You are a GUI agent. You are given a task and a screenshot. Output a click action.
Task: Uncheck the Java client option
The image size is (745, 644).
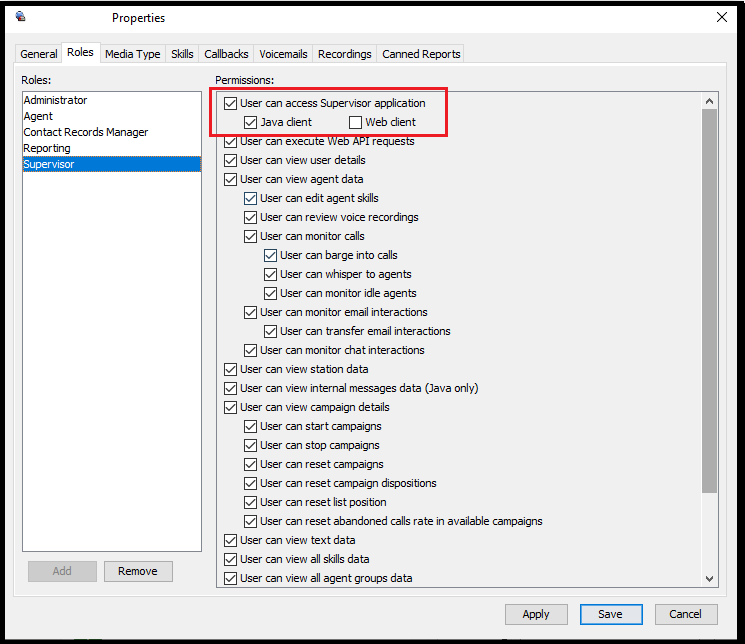pyautogui.click(x=250, y=122)
